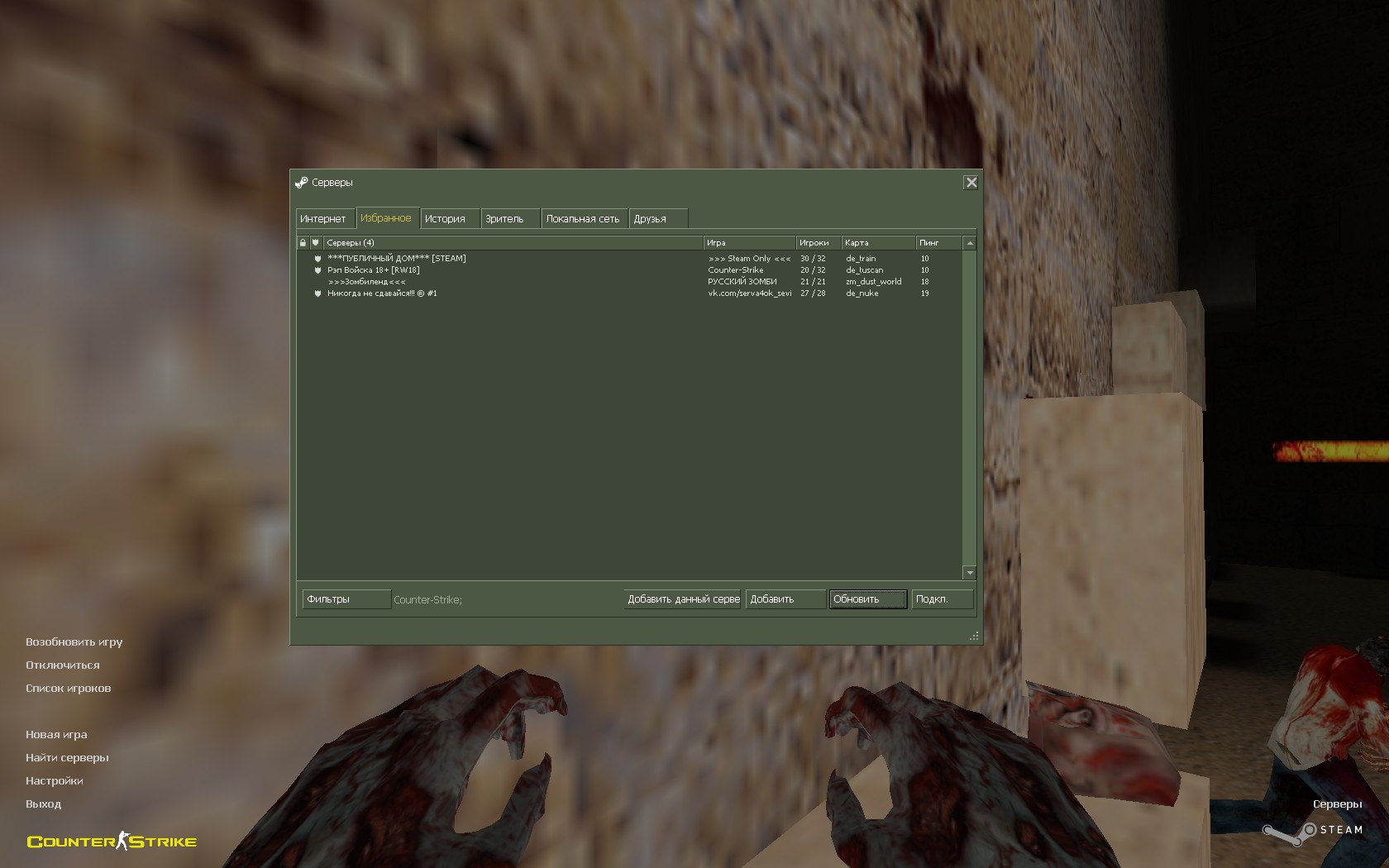Image resolution: width=1389 pixels, height=868 pixels.
Task: Select >>>Зомбиленд<<< server row
Action: click(630, 282)
